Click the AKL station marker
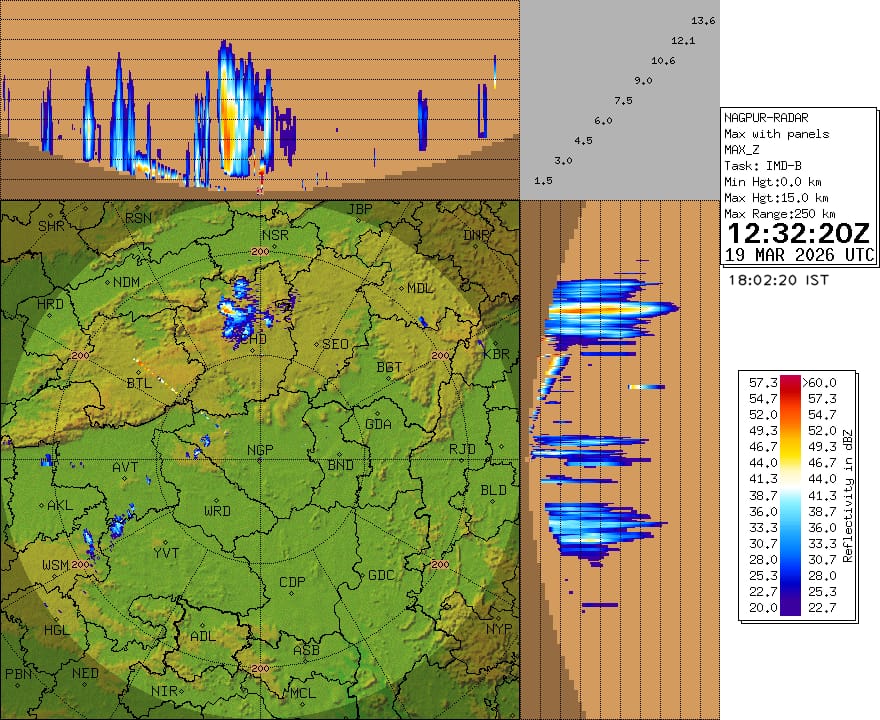Viewport: 880px width, 720px height. coord(60,495)
